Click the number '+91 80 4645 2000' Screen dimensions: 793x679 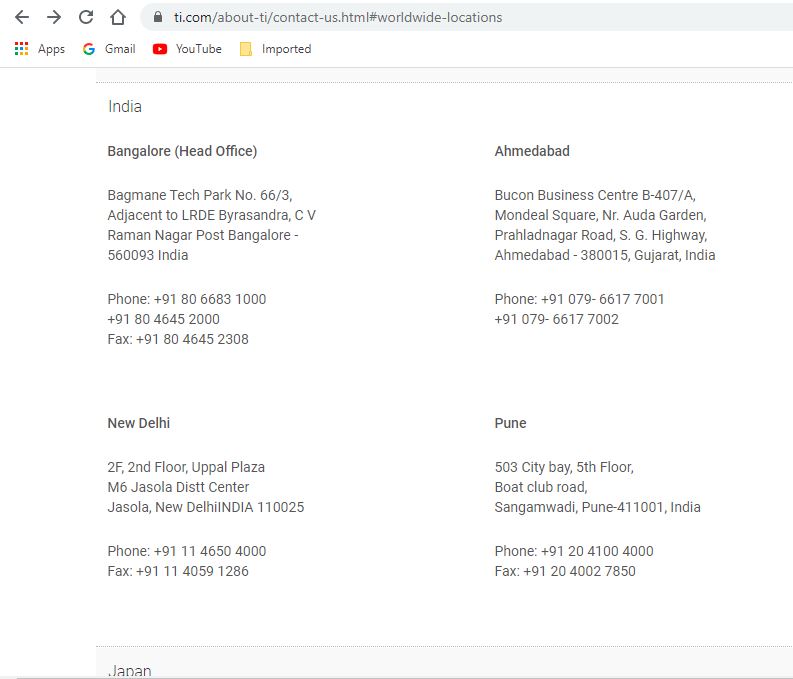tap(163, 320)
